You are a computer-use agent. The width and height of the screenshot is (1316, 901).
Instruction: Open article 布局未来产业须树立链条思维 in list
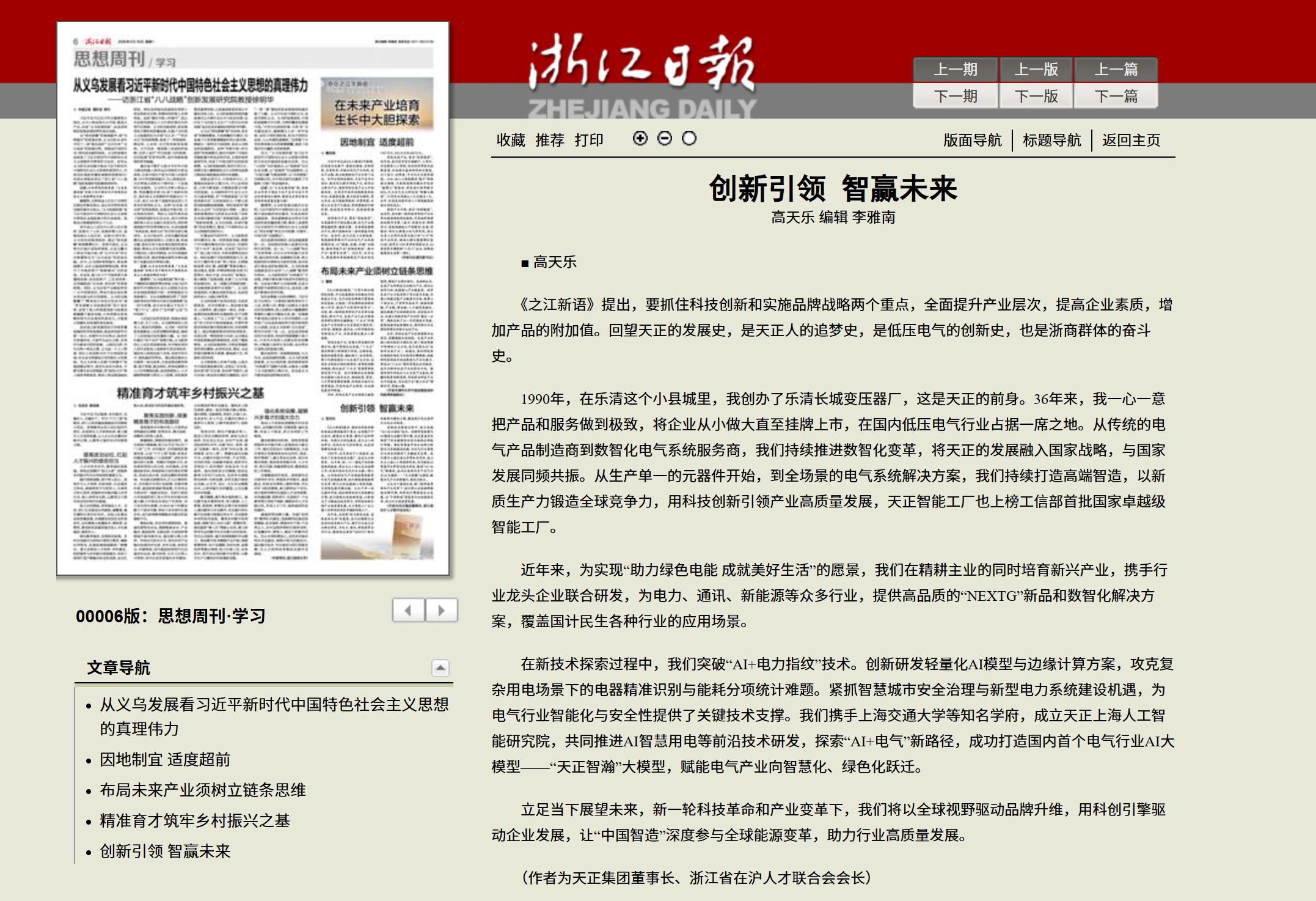point(203,790)
